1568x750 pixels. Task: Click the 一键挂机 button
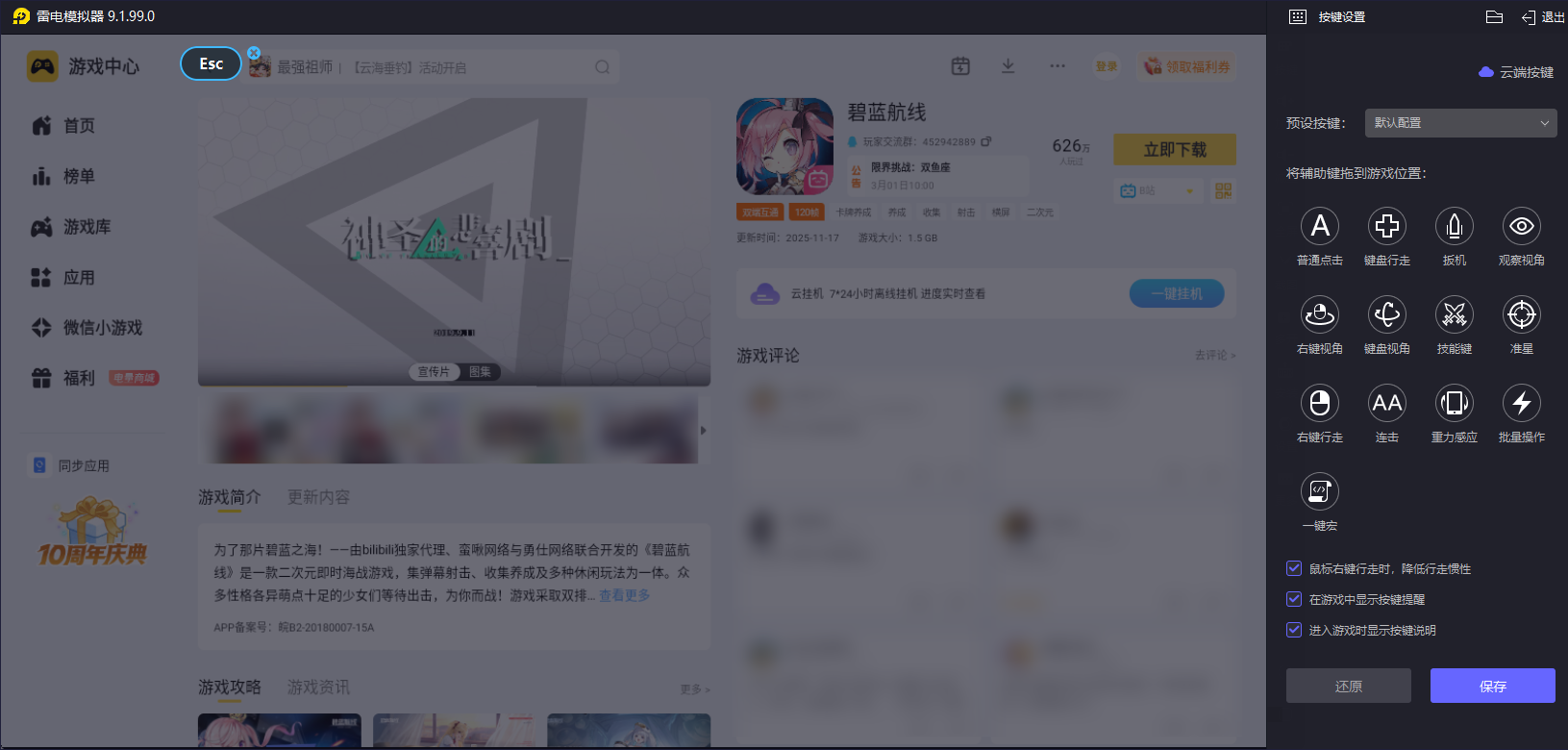pos(1177,293)
